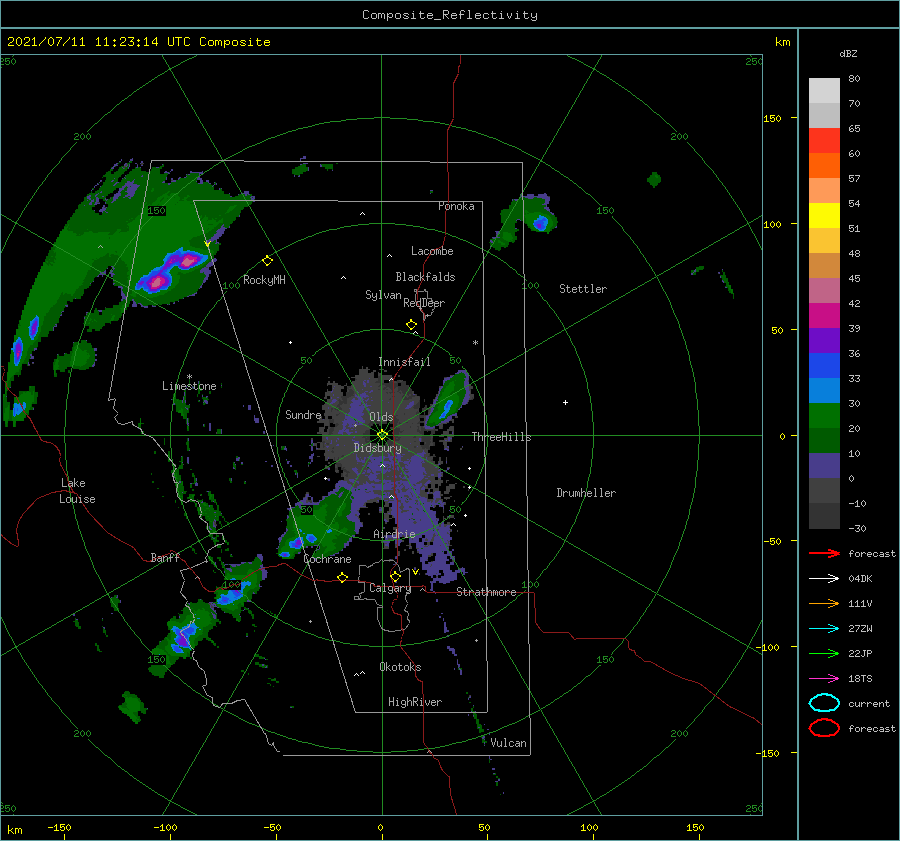Click the Lacombe city label
Screen dimensions: 900x841
[432, 251]
